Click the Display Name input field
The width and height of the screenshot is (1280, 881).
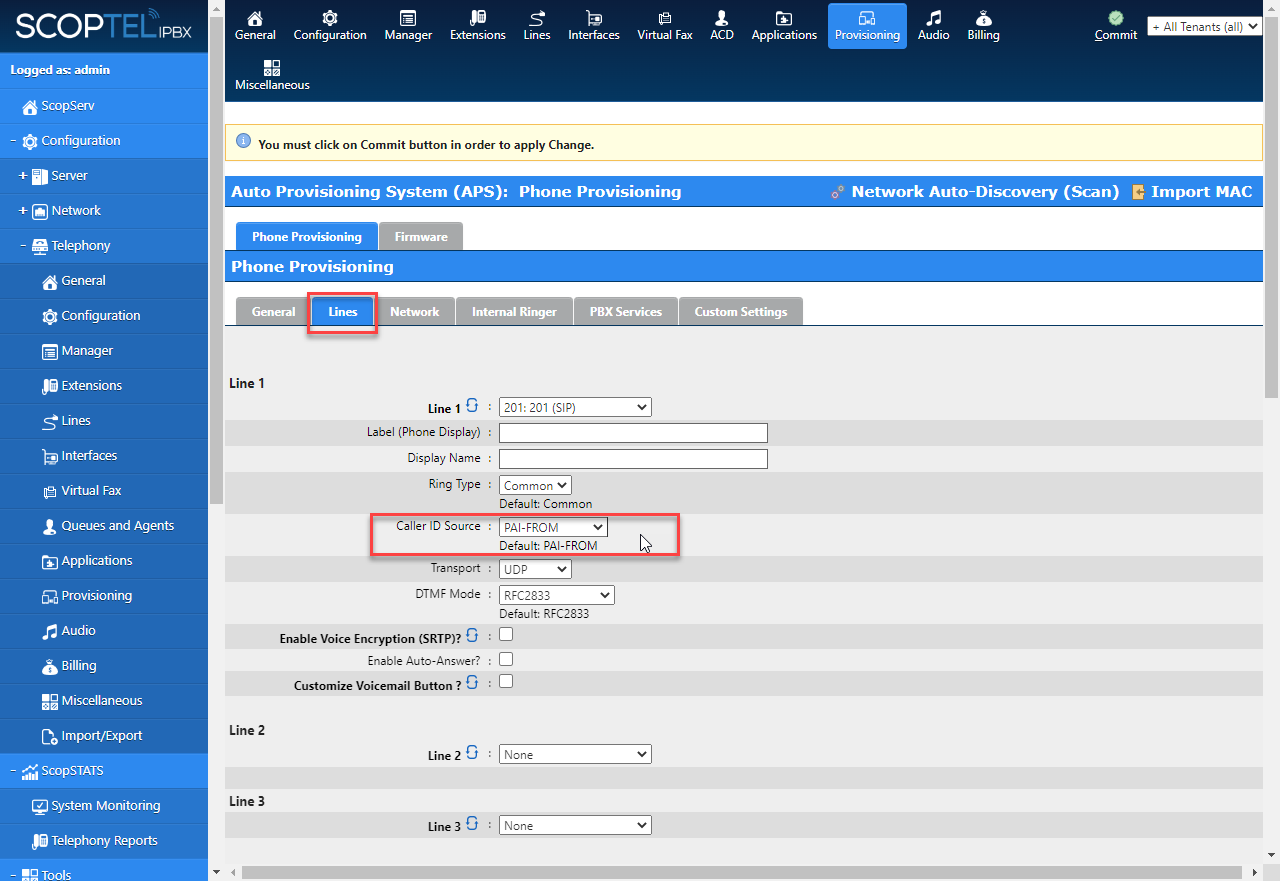coord(633,459)
